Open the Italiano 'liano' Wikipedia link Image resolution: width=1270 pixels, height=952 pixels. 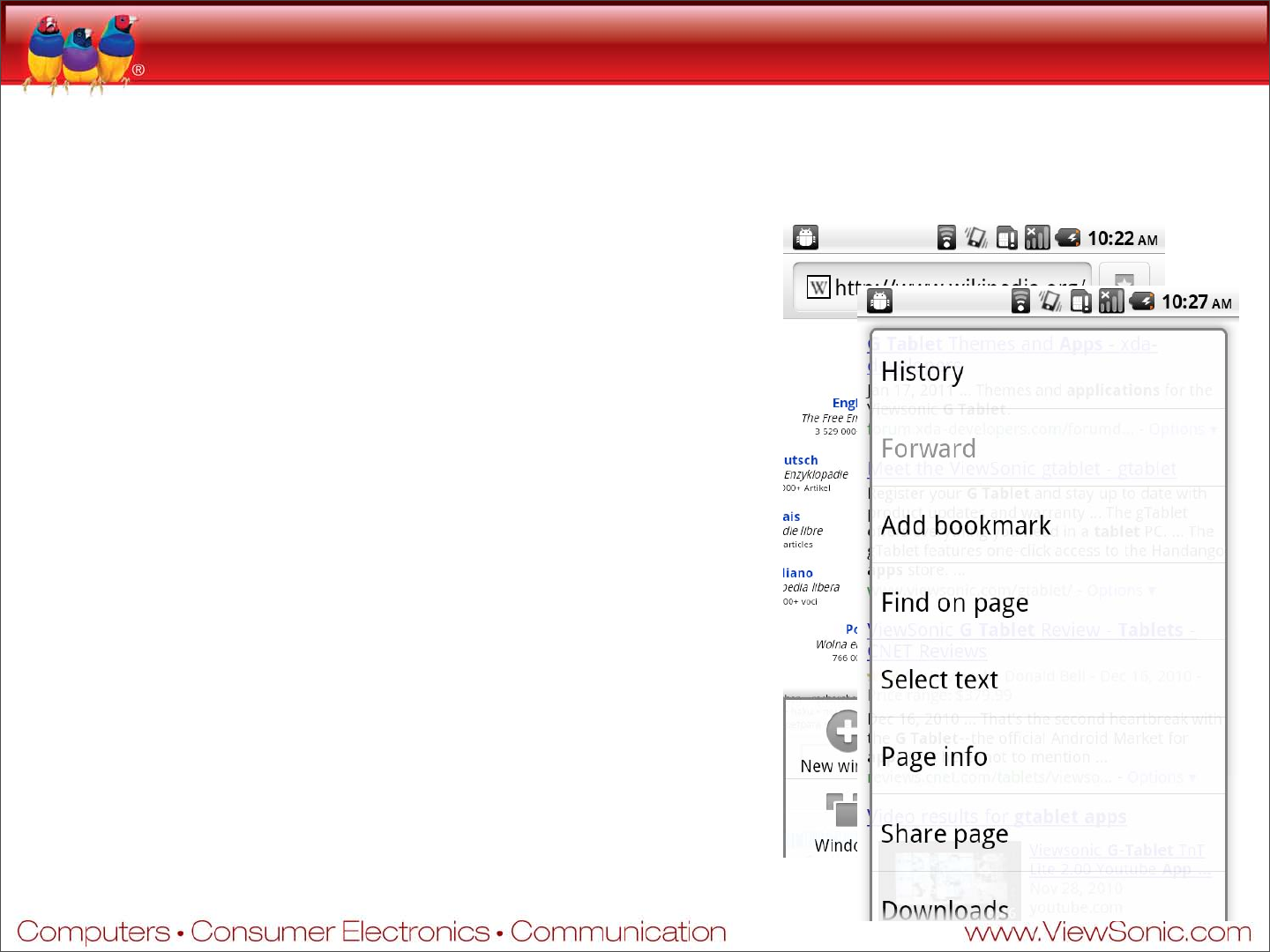tap(797, 573)
